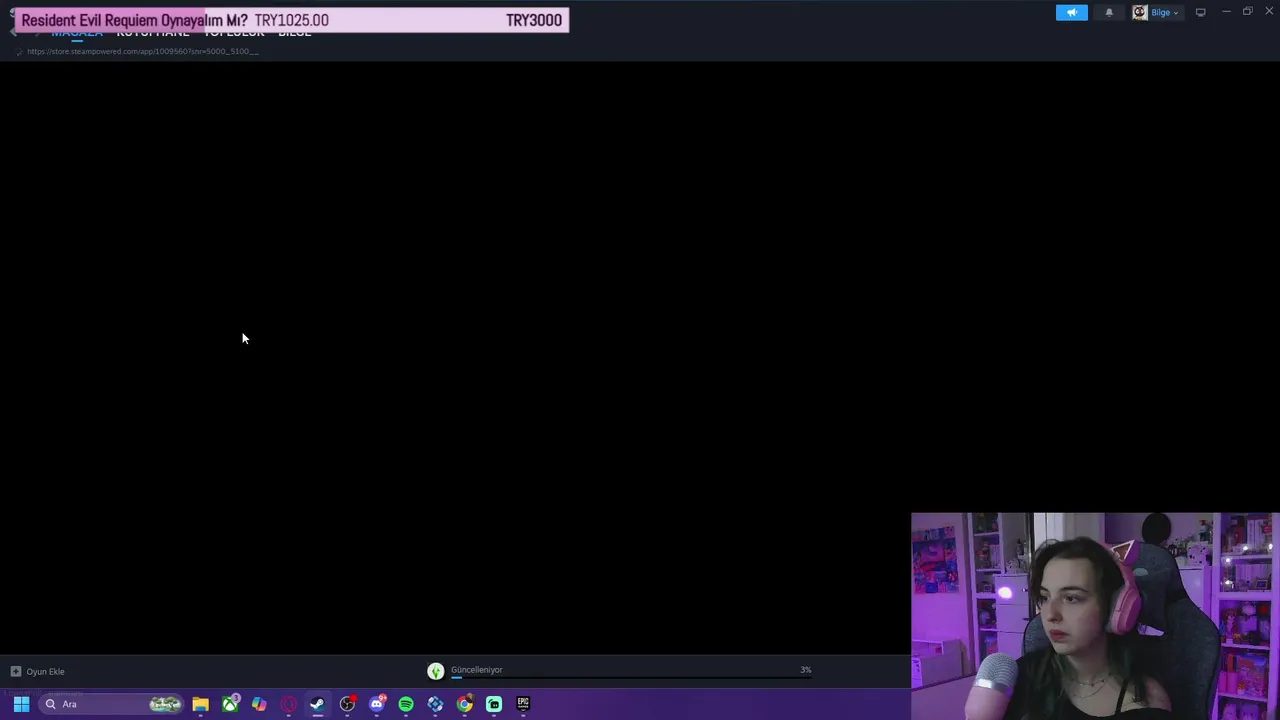Open Copilot from the taskbar

(259, 704)
